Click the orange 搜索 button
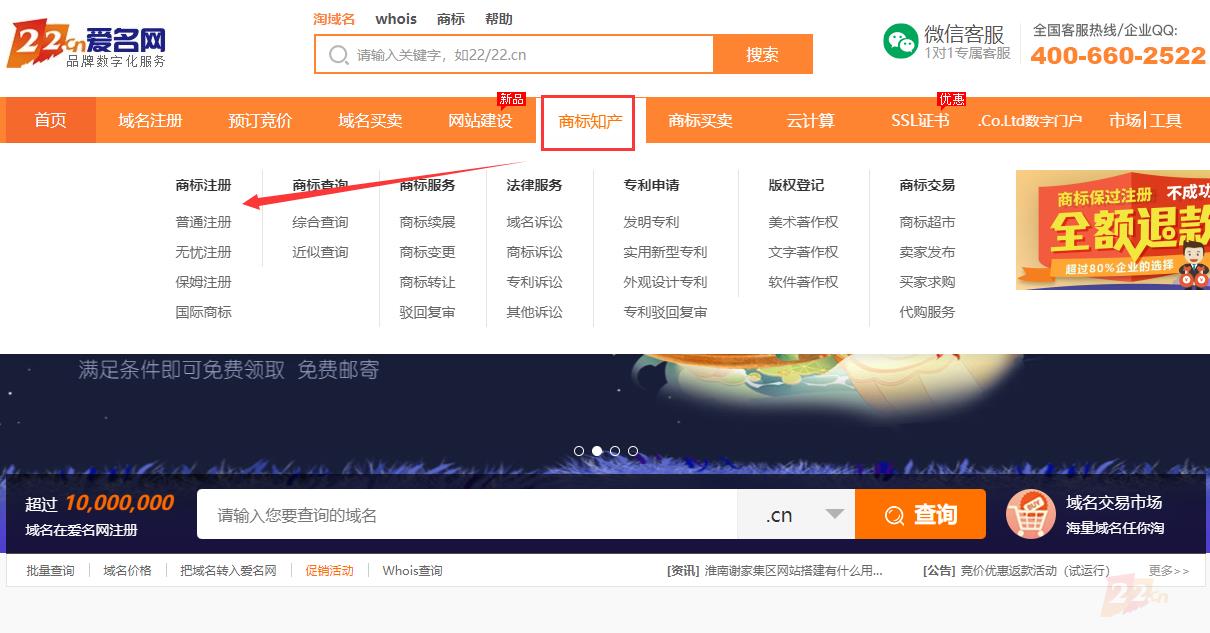 click(x=763, y=55)
